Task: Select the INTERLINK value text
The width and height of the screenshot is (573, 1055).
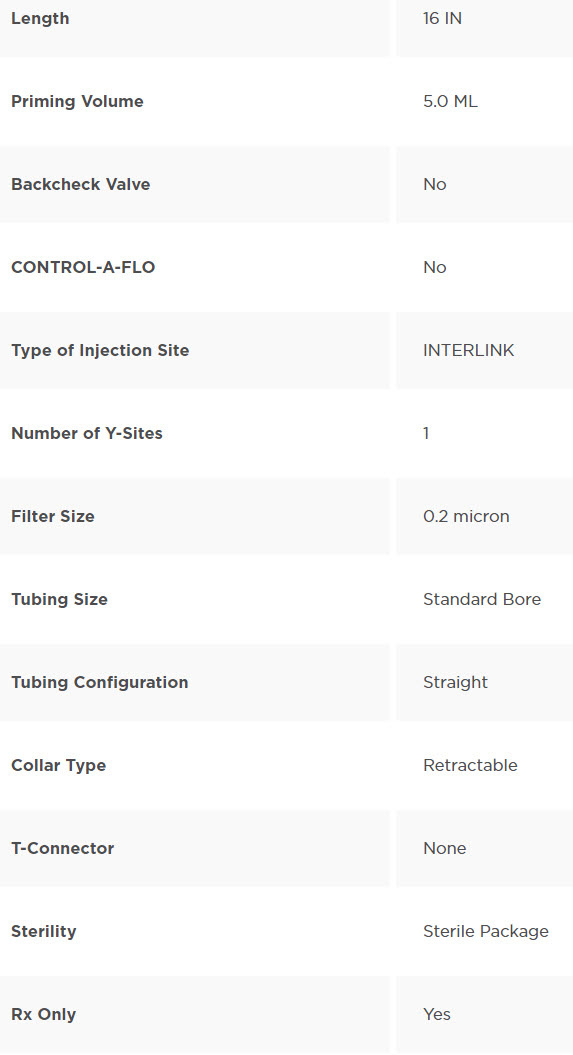Action: point(468,351)
